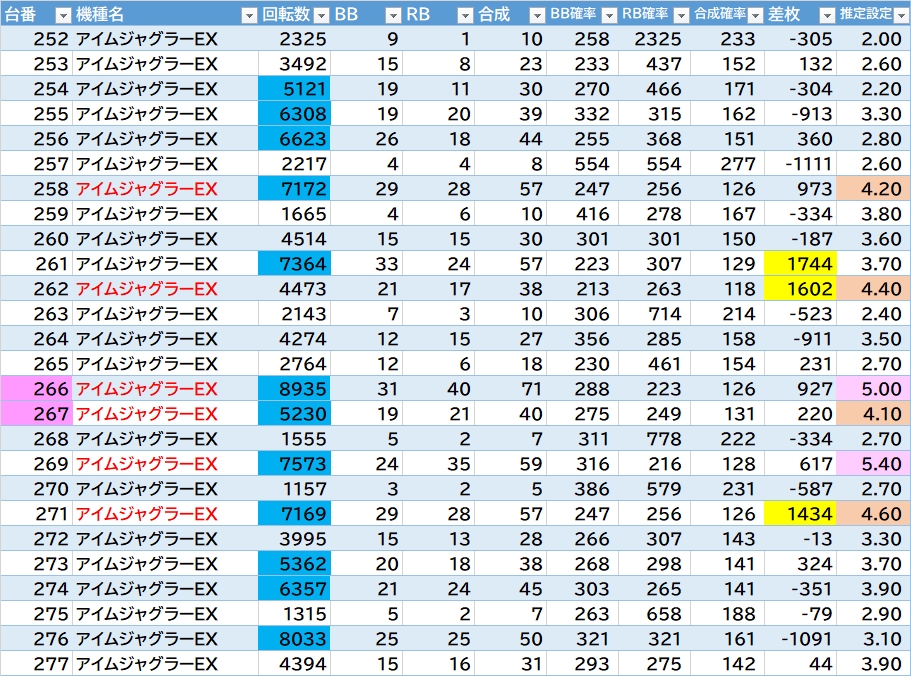This screenshot has width=911, height=676.
Task: Open the BB column filter dropdown
Action: click(x=393, y=15)
